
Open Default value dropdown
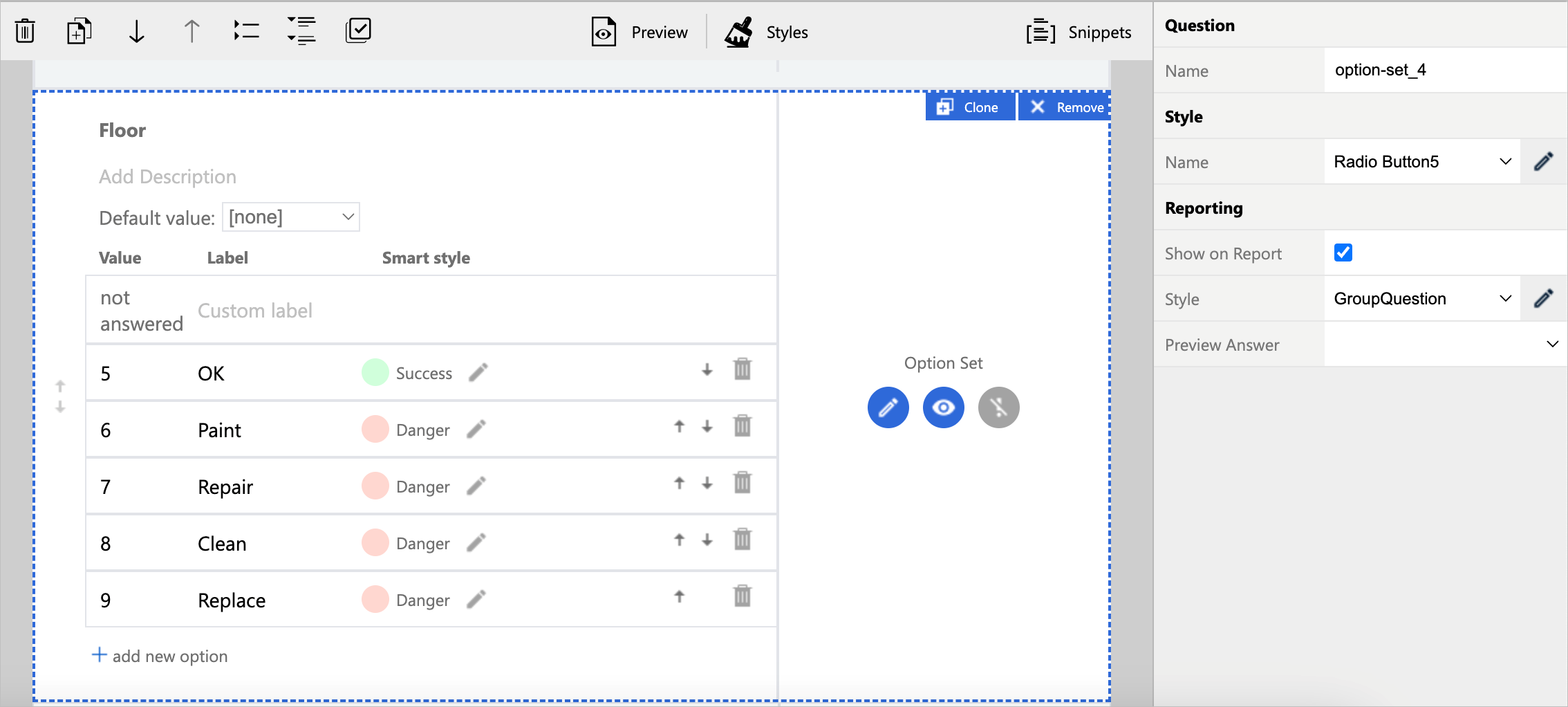click(291, 217)
